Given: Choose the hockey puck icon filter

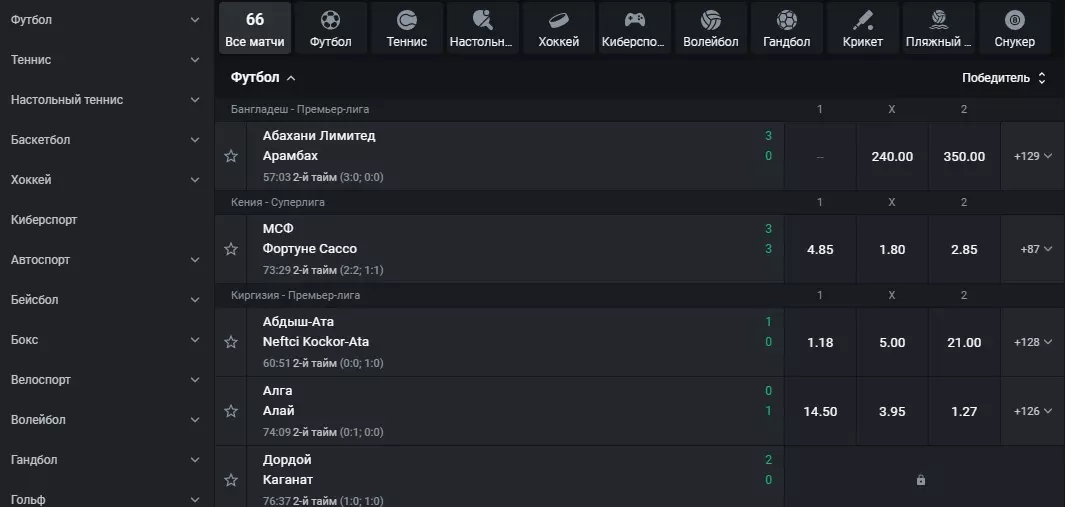Looking at the screenshot, I should 559,20.
